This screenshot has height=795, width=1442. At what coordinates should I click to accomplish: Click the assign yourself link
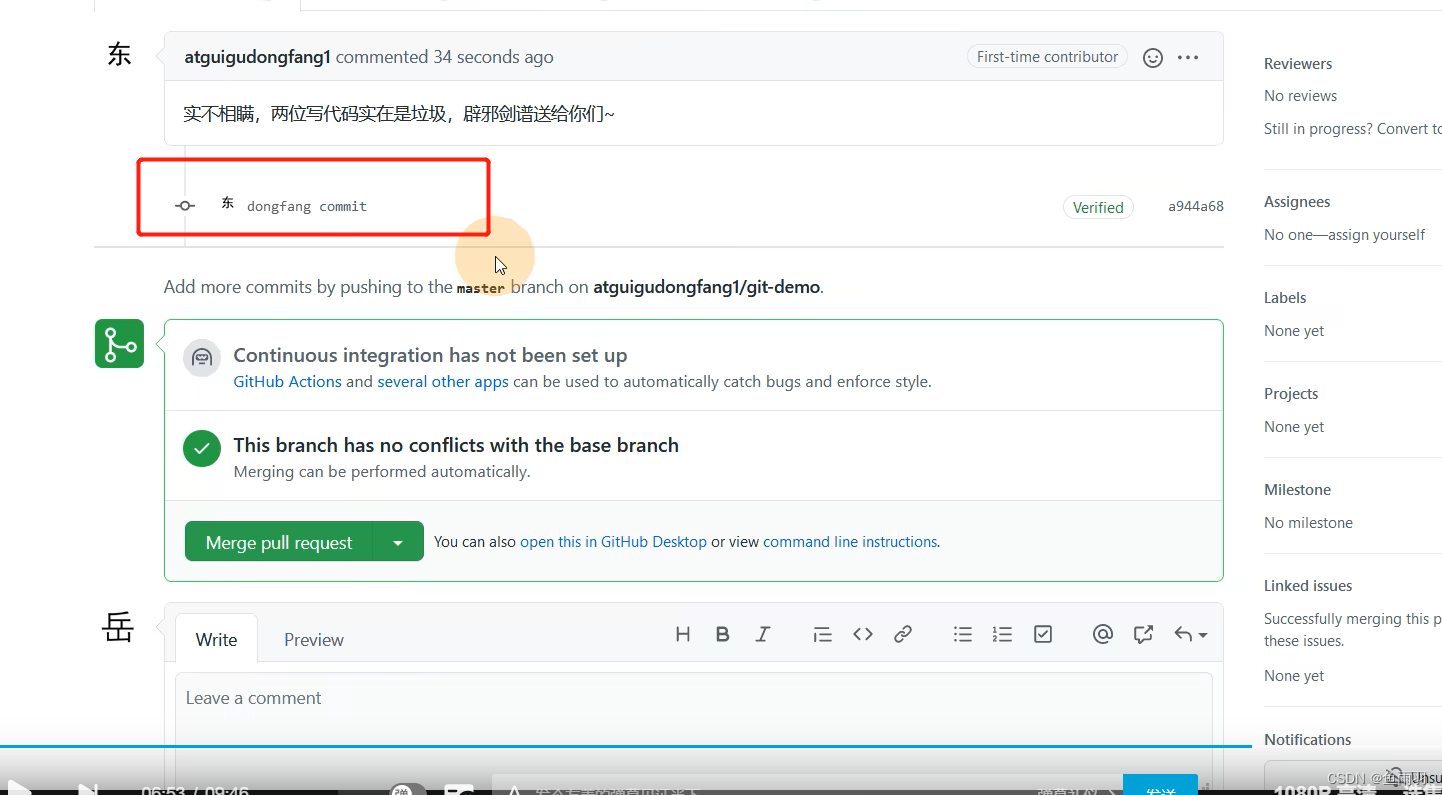tap(1379, 234)
